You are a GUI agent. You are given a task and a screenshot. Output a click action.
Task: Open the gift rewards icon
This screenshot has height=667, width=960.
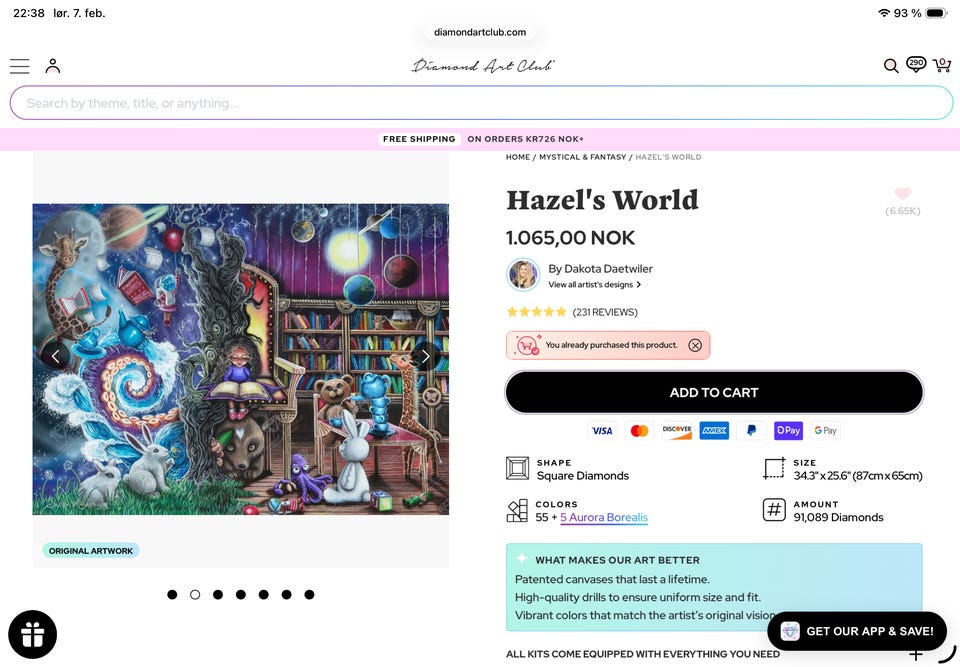(32, 635)
